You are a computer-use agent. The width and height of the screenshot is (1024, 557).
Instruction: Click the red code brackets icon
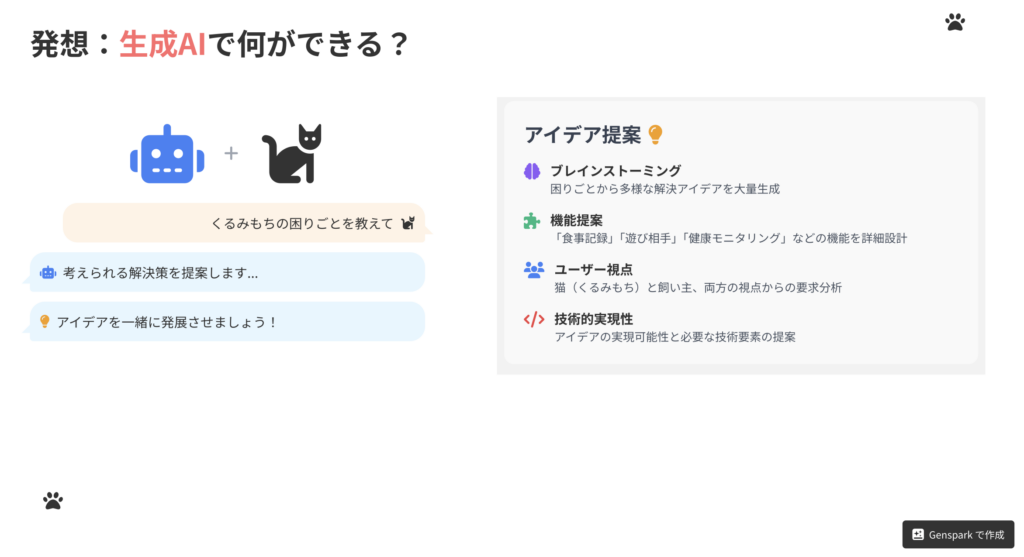pyautogui.click(x=534, y=319)
